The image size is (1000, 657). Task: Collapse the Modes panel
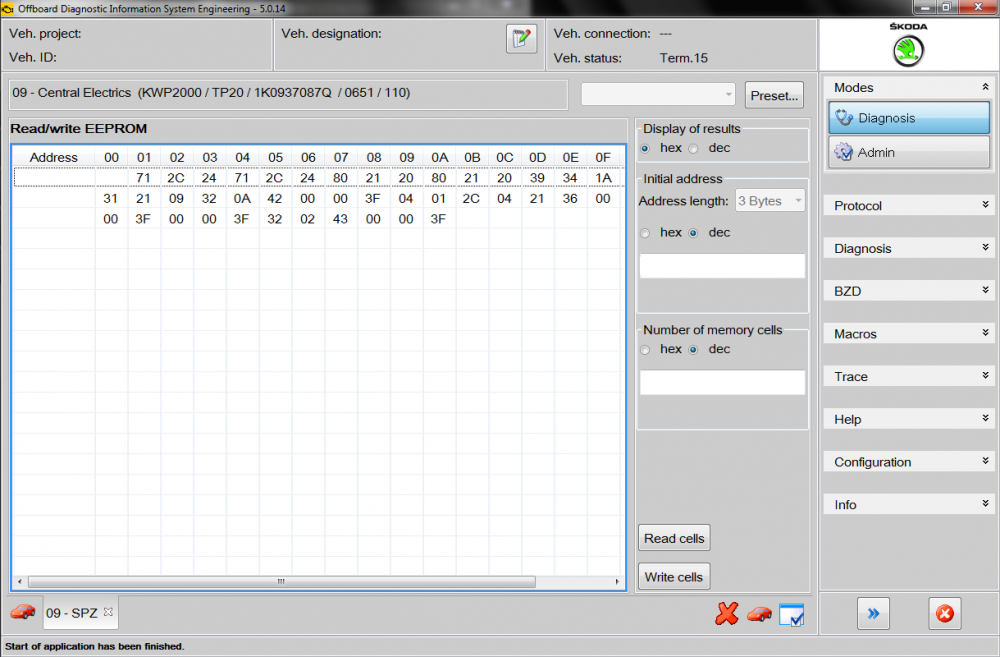985,87
